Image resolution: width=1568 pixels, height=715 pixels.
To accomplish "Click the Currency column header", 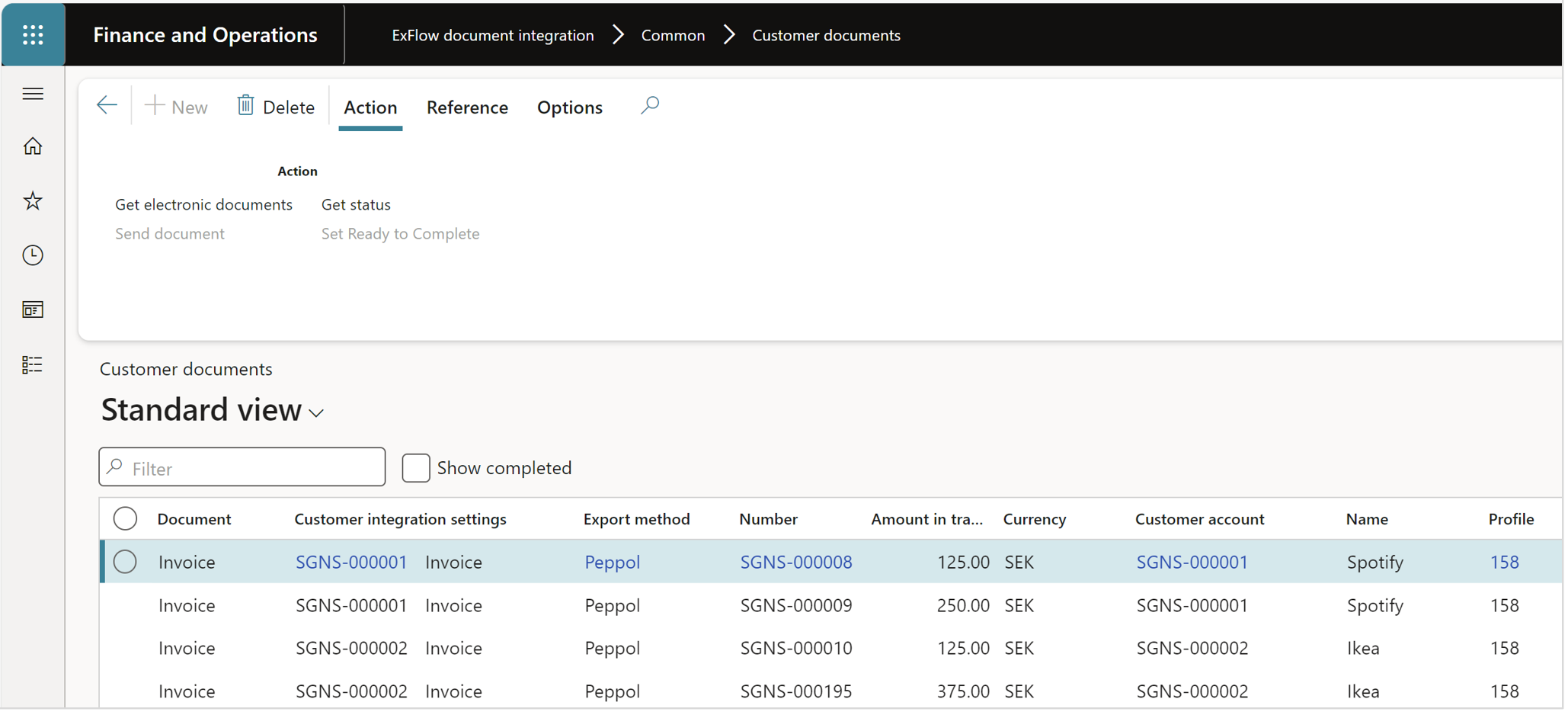I will pos(1035,519).
